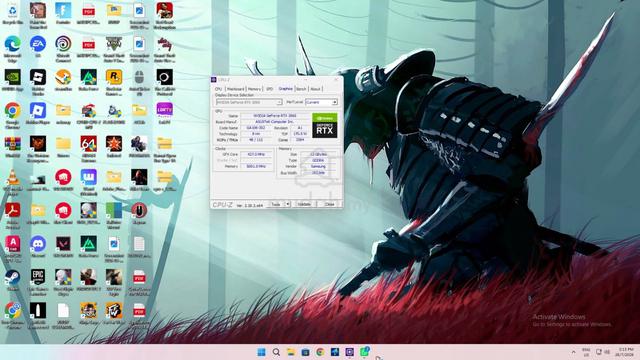Click the memory Vendor Samsung field
The height and width of the screenshot is (360, 640).
tap(318, 167)
